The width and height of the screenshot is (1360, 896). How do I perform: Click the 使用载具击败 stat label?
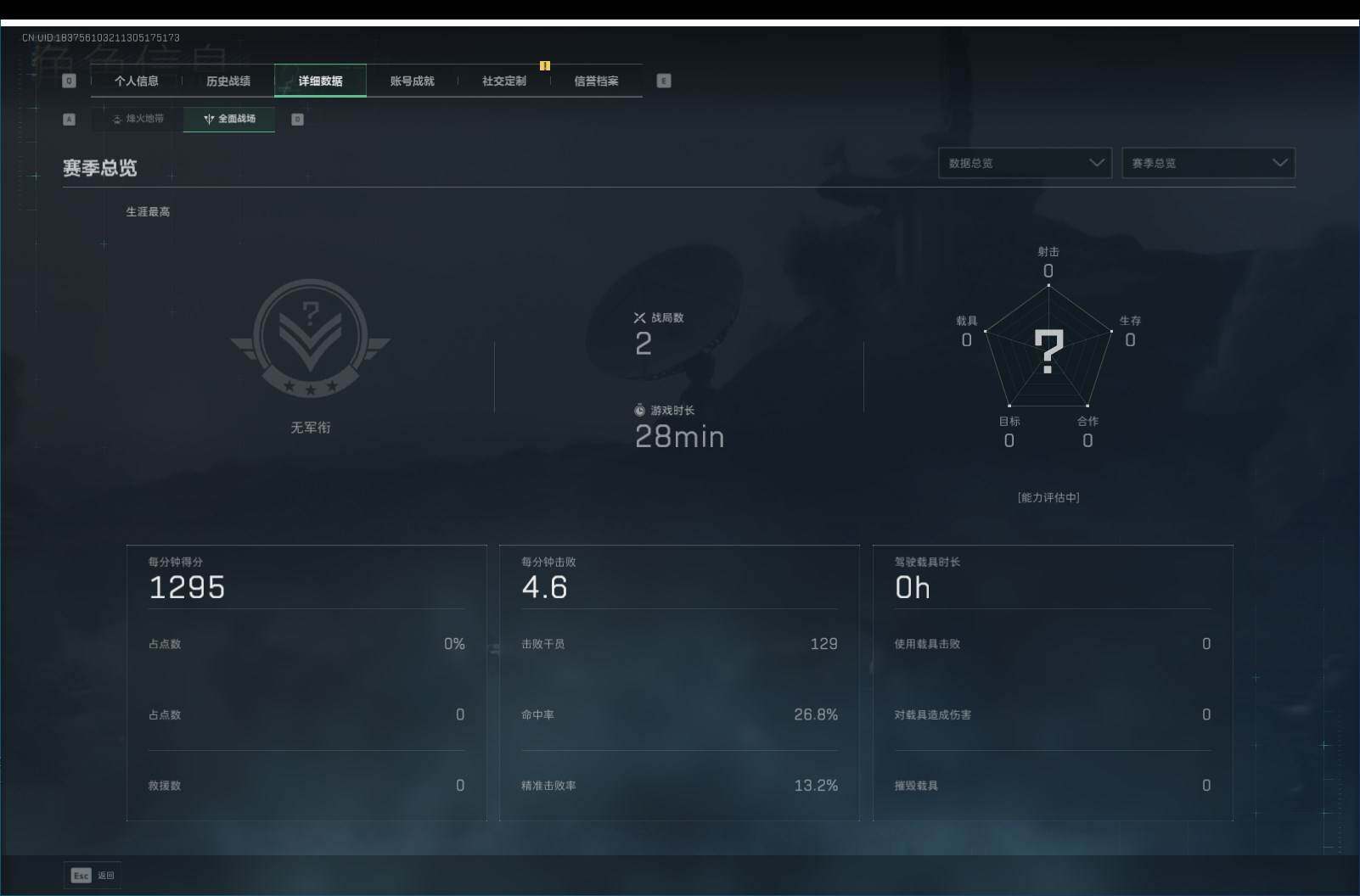click(927, 644)
